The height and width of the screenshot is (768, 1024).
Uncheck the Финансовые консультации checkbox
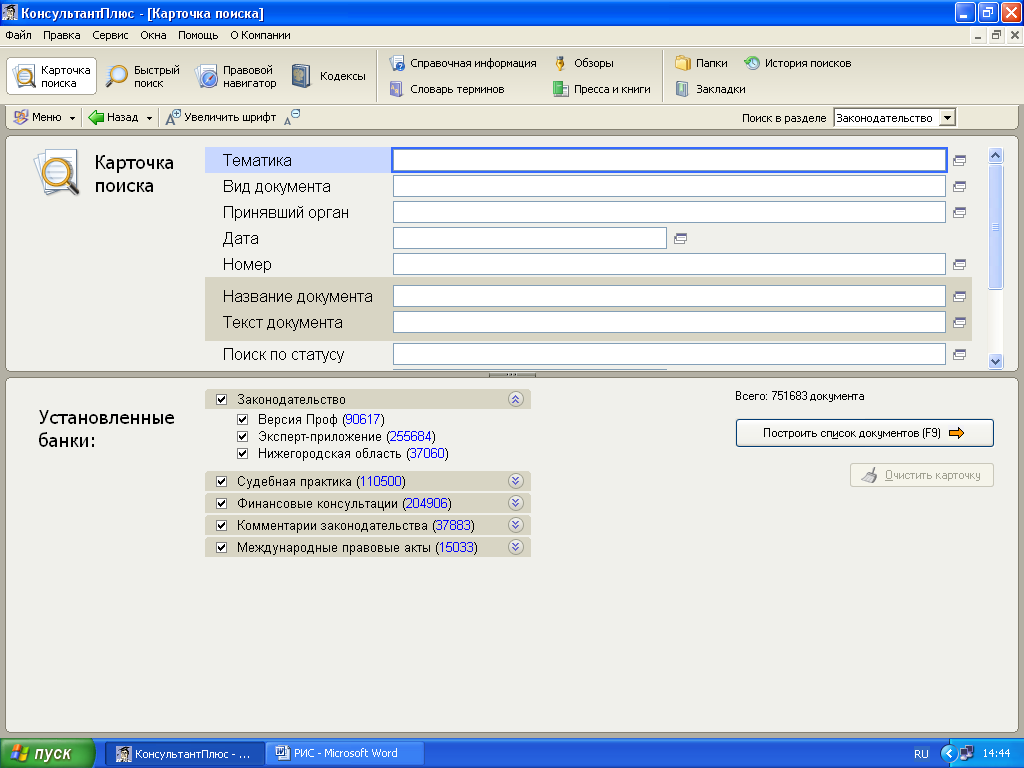pyautogui.click(x=221, y=504)
